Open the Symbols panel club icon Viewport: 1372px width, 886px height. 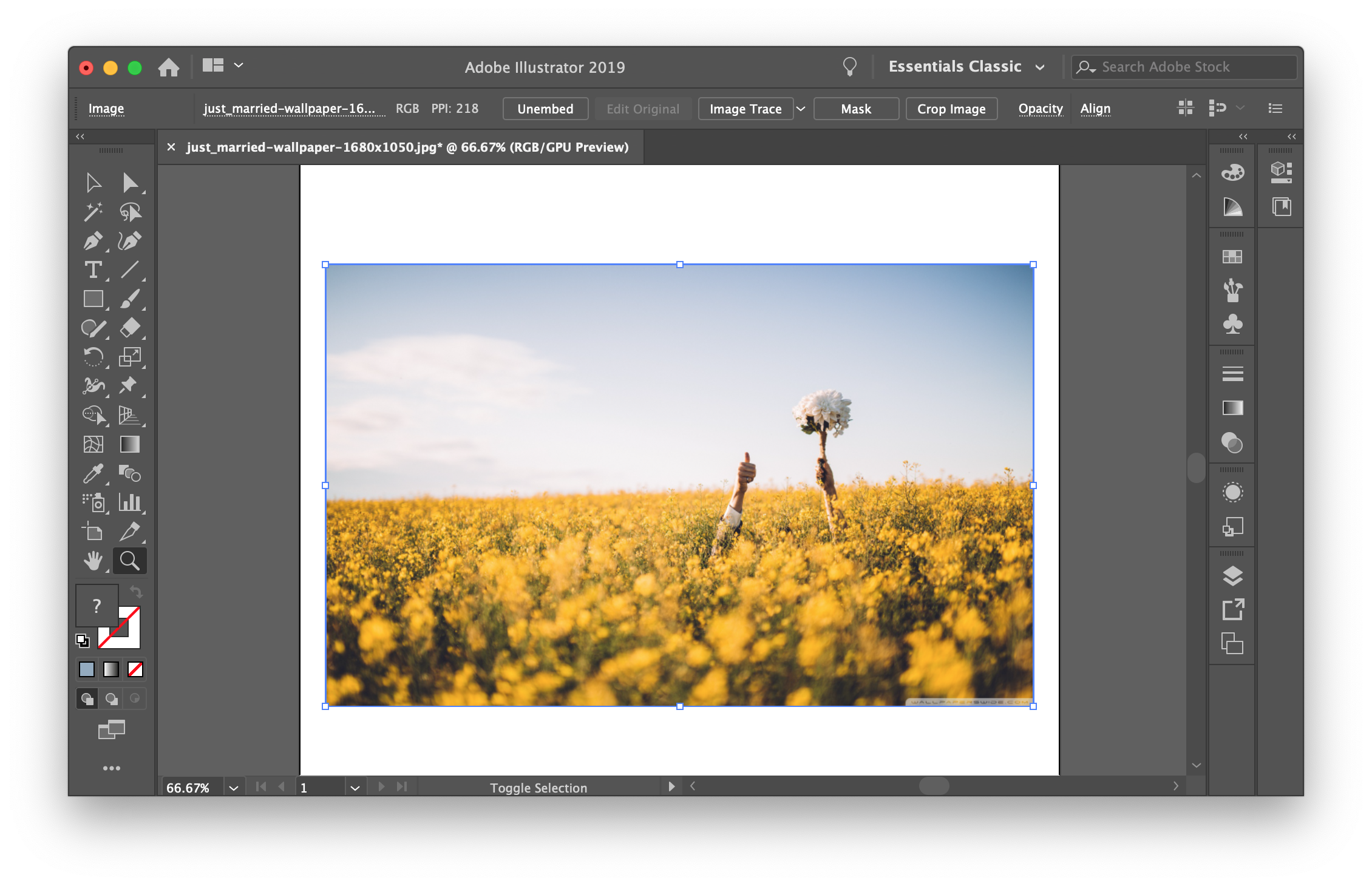(1232, 324)
